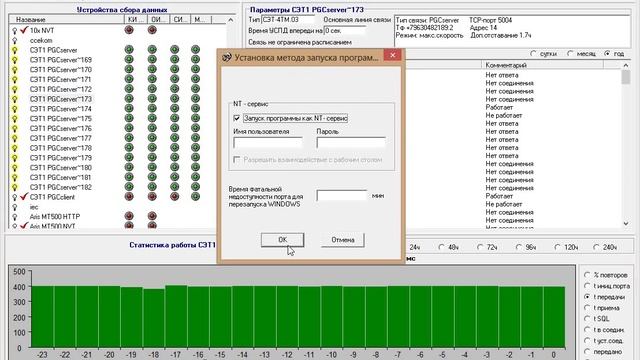Click red КИ status icon for 10x NVT

click(129, 30)
